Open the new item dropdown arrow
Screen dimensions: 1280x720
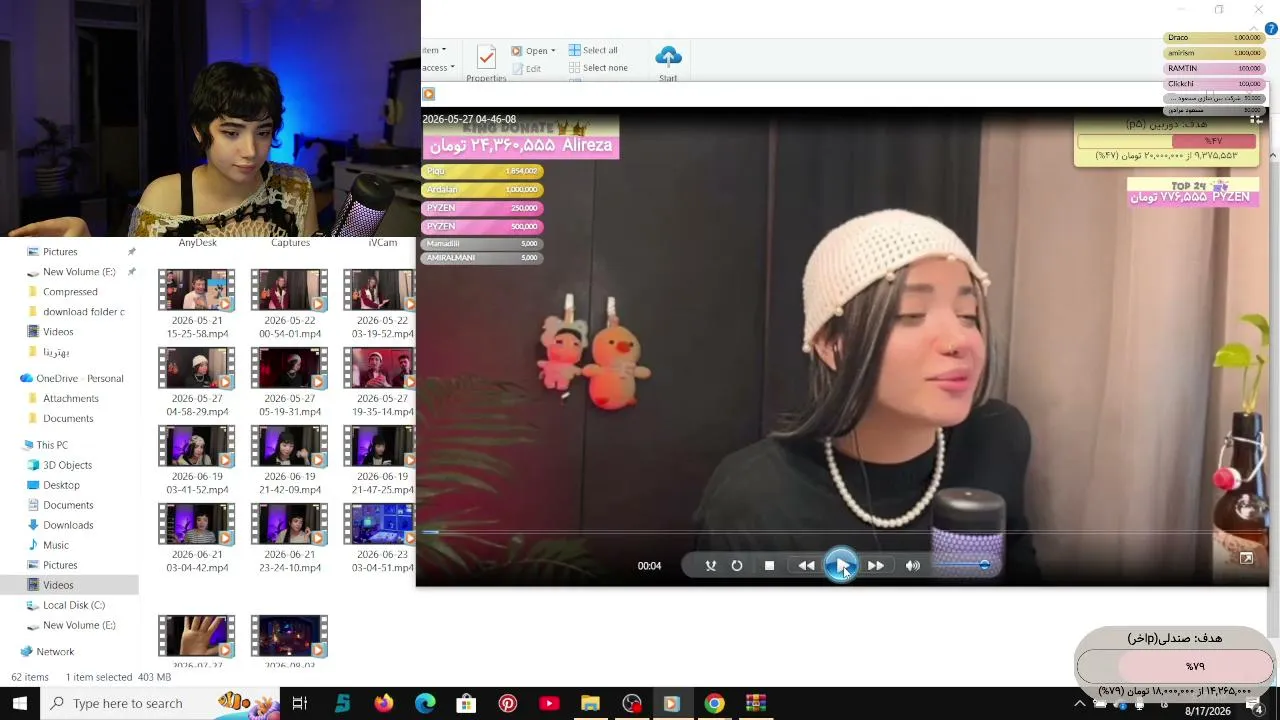pyautogui.click(x=444, y=50)
